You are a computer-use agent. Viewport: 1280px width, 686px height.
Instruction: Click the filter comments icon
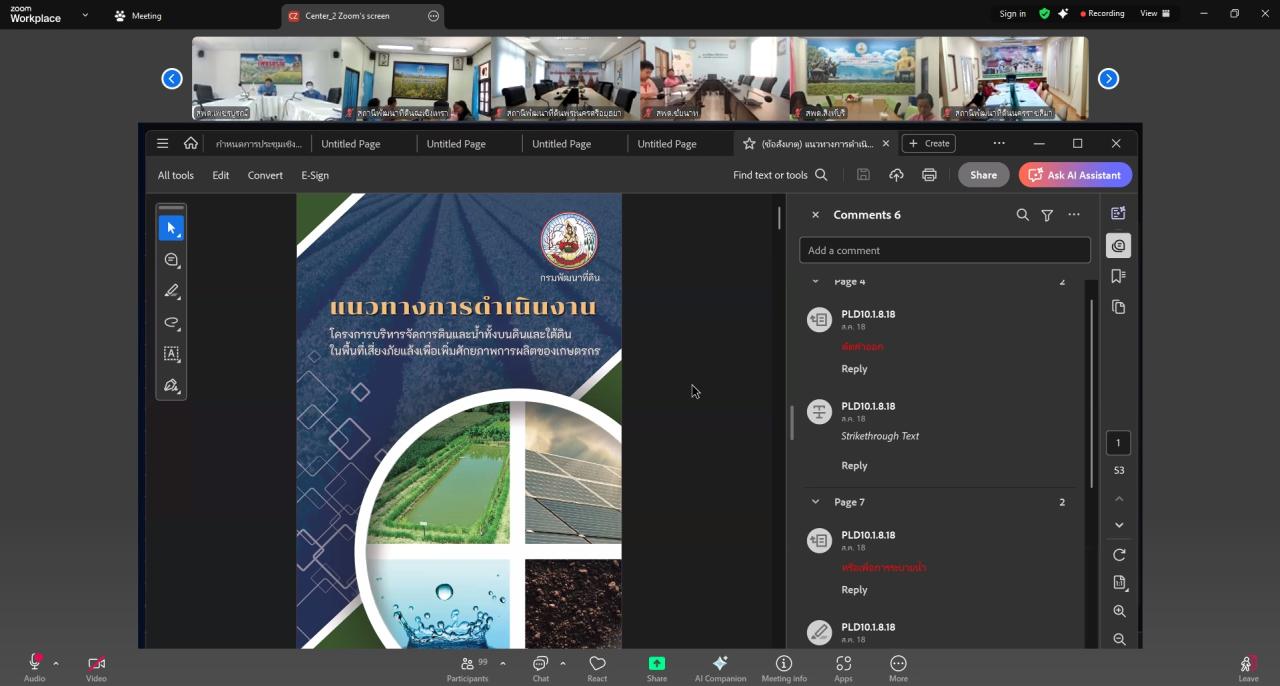pyautogui.click(x=1047, y=215)
